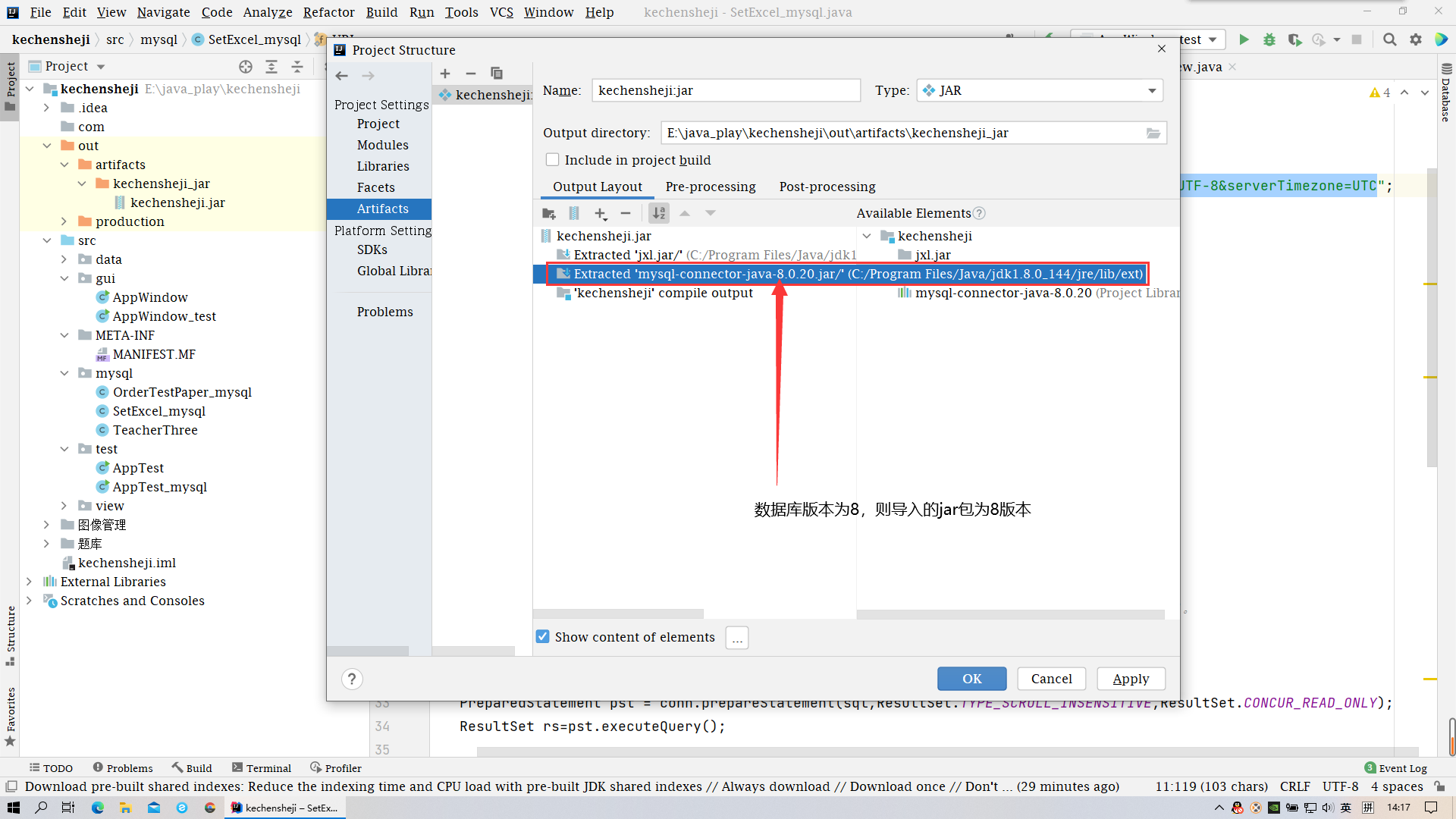Image resolution: width=1456 pixels, height=819 pixels.
Task: Click Create Archive icon in Output Layout
Action: tap(574, 214)
